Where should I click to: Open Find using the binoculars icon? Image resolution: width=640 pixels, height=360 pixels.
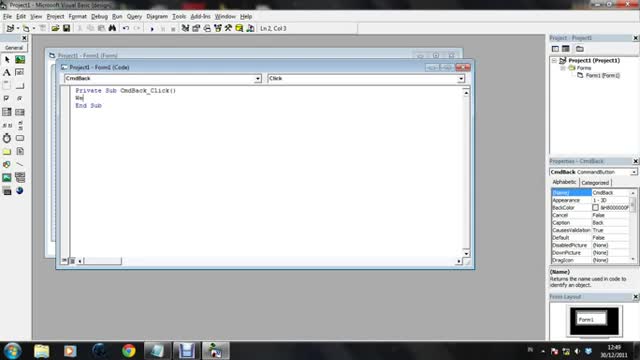coord(112,28)
